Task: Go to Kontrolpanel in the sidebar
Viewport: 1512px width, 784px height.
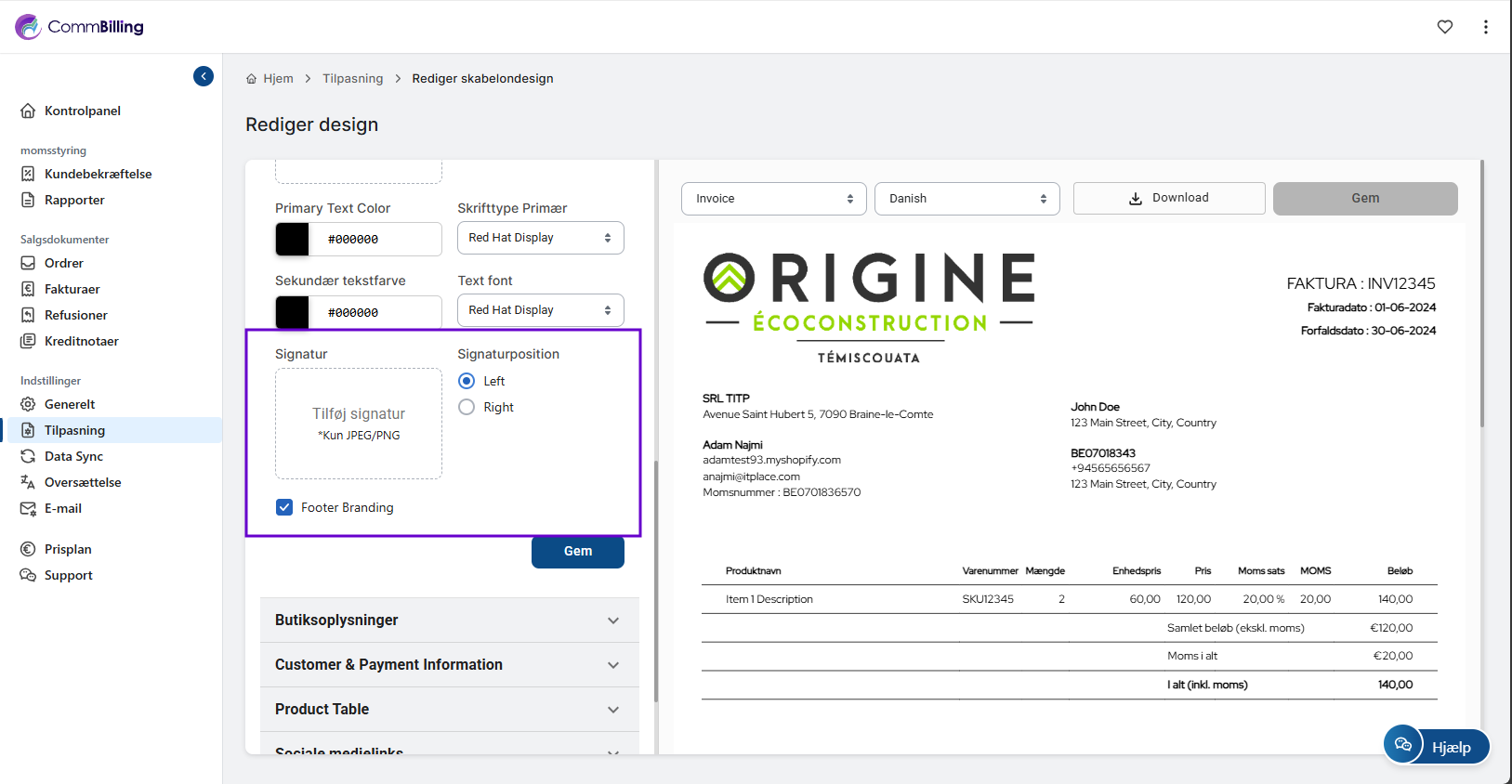Action: (82, 111)
